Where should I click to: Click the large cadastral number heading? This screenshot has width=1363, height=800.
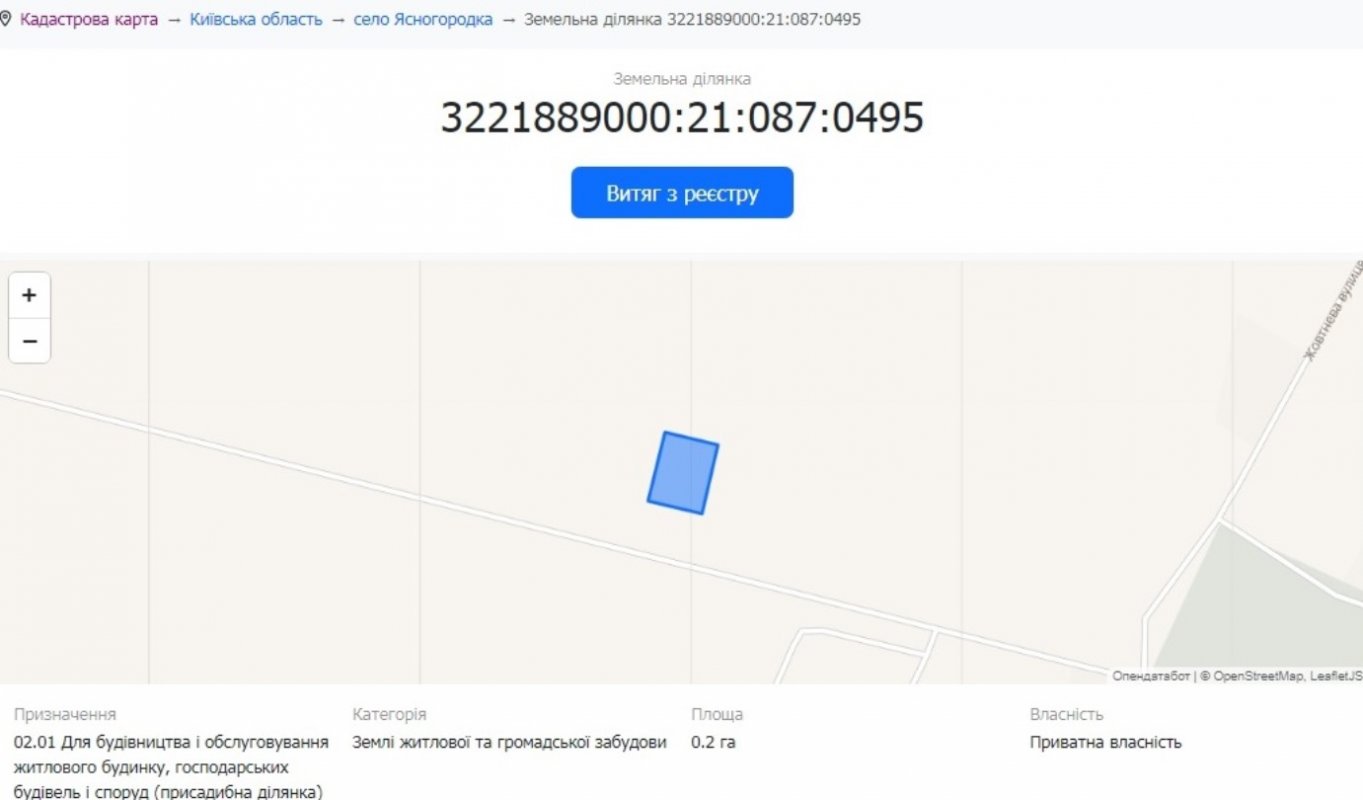click(x=682, y=118)
